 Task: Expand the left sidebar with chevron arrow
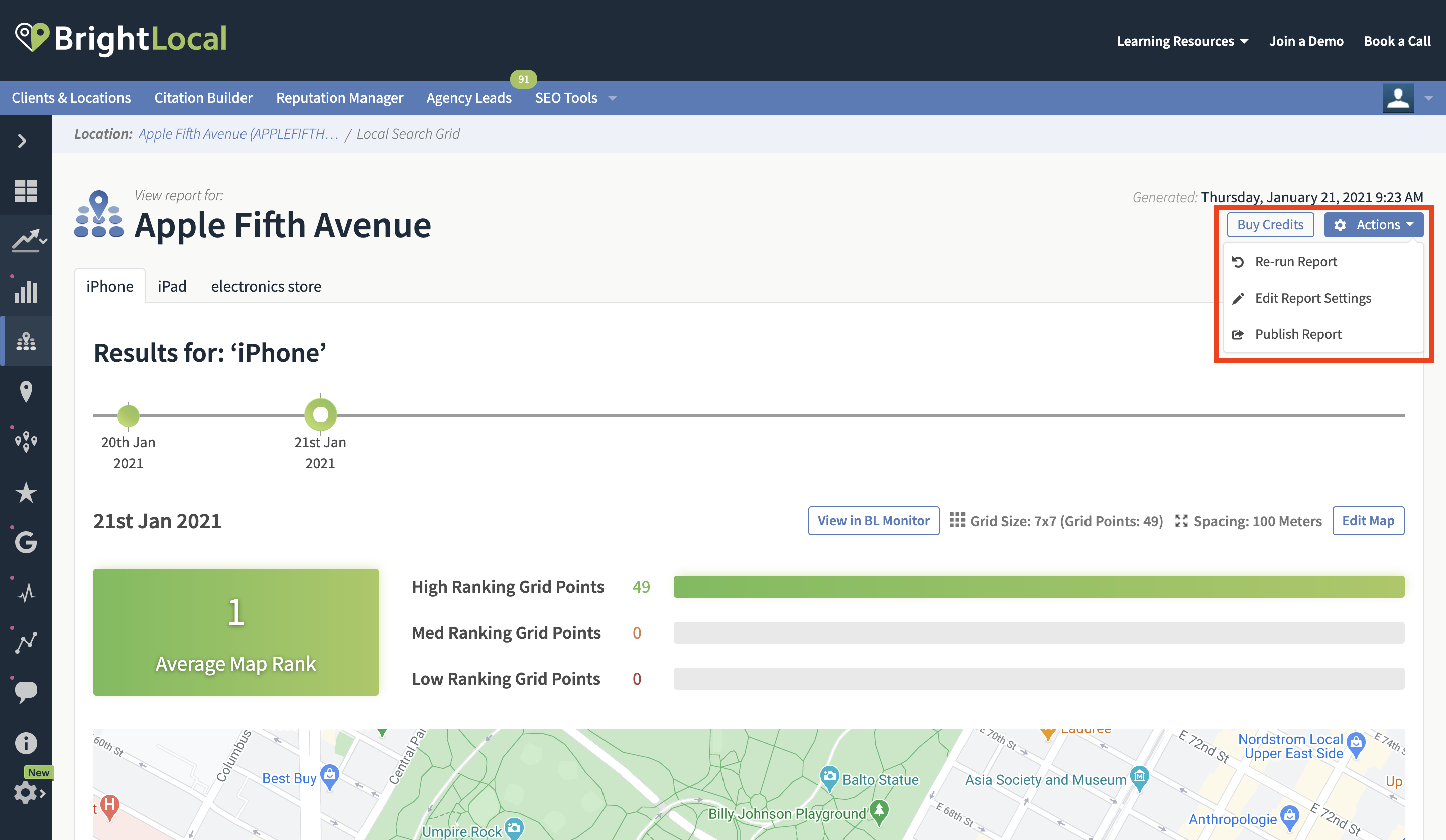pos(23,141)
